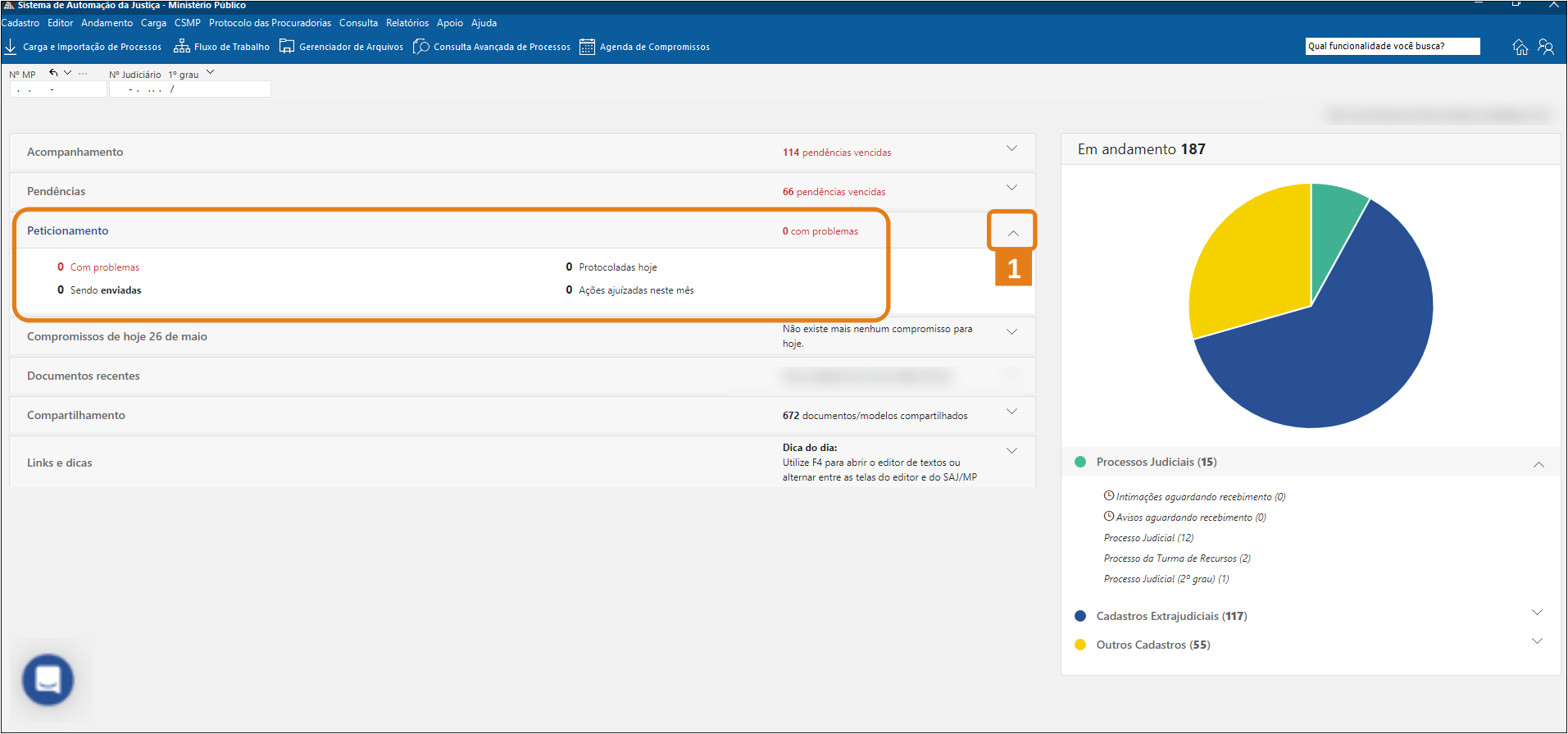Click the ellipsis options next to Nº MP
The width and height of the screenshot is (1568, 734).
83,74
